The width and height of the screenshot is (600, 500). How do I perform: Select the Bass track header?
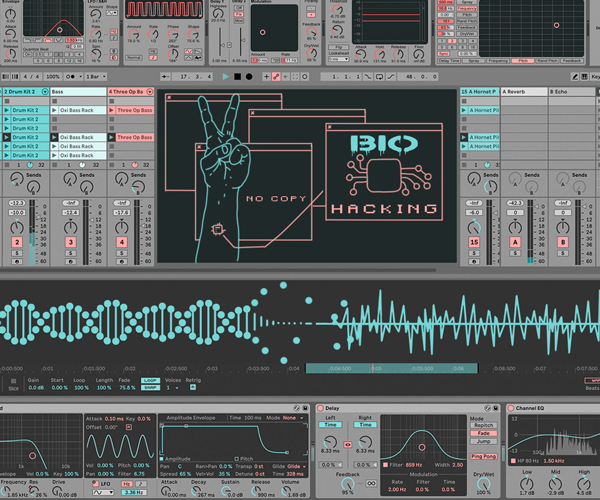coord(78,92)
